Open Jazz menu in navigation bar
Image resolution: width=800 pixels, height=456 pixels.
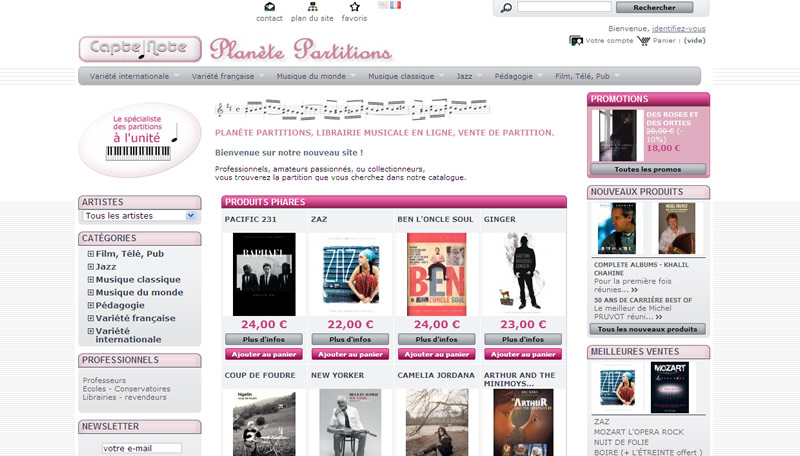coord(464,76)
